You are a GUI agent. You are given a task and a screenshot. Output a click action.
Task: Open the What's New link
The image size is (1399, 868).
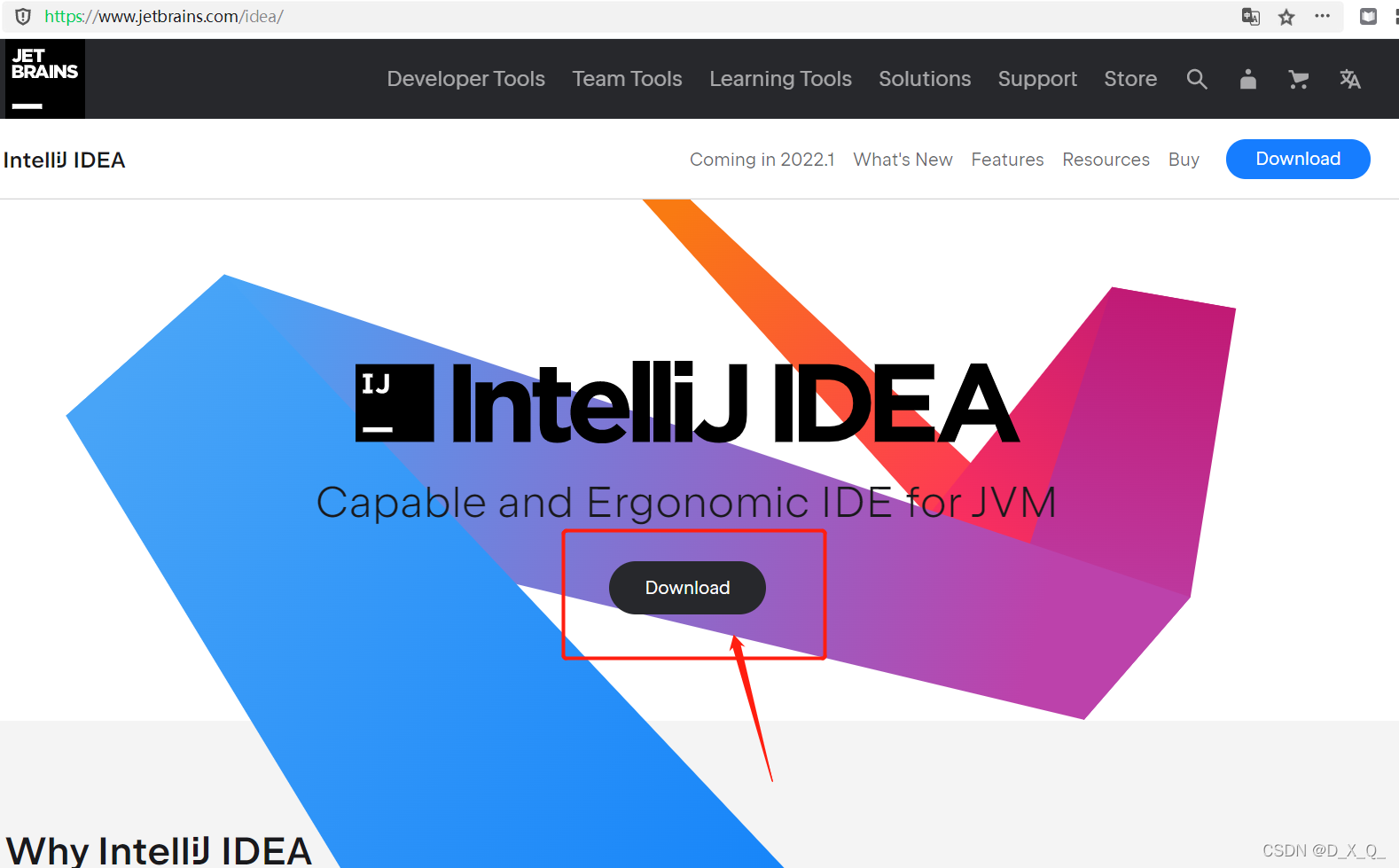(903, 160)
